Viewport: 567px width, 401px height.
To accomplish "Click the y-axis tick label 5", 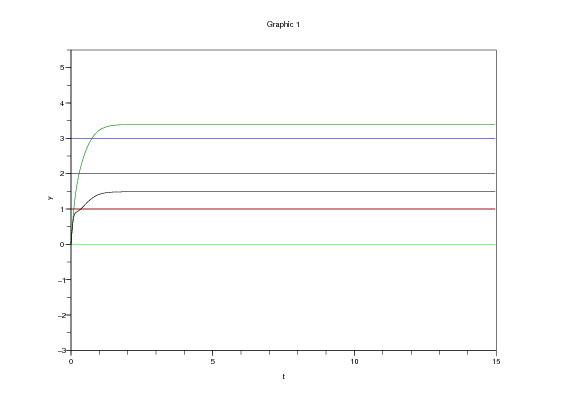I will 62,68.
